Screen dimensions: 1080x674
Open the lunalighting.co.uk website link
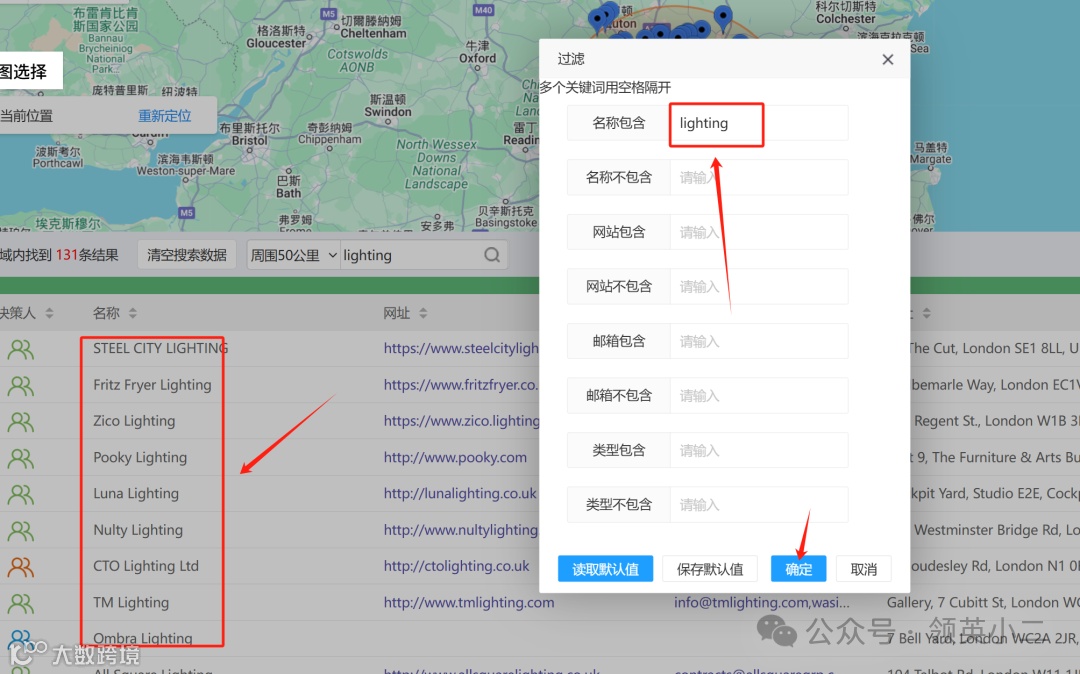[459, 494]
